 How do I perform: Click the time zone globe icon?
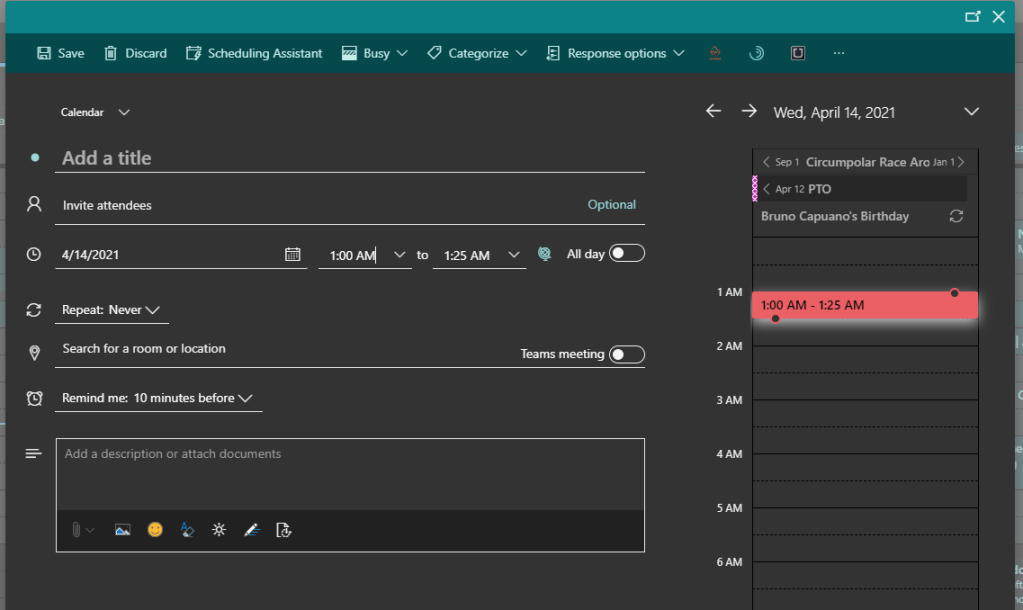[544, 254]
